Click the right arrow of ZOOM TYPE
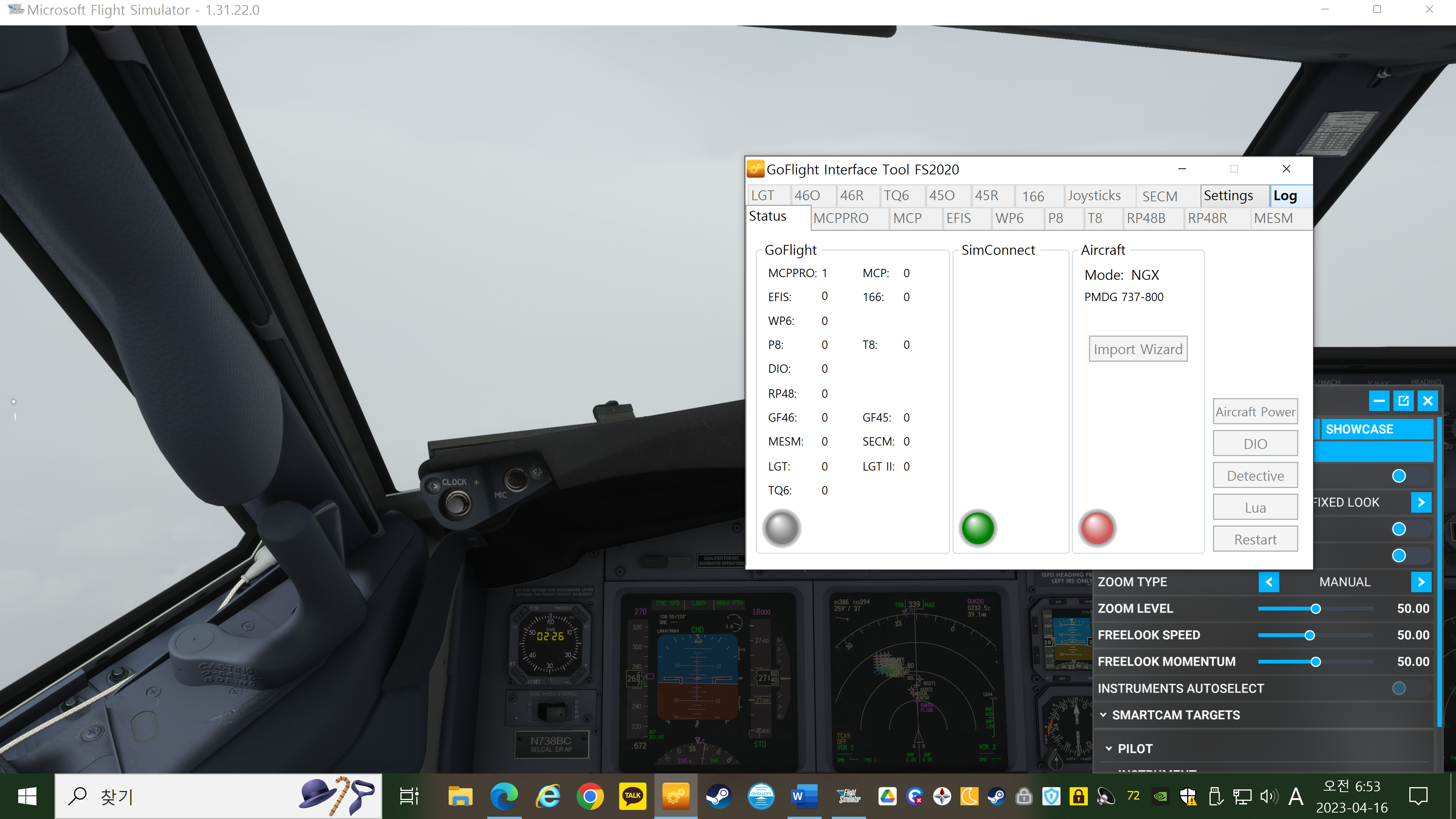Screen dimensions: 1456x819 tap(1421, 582)
